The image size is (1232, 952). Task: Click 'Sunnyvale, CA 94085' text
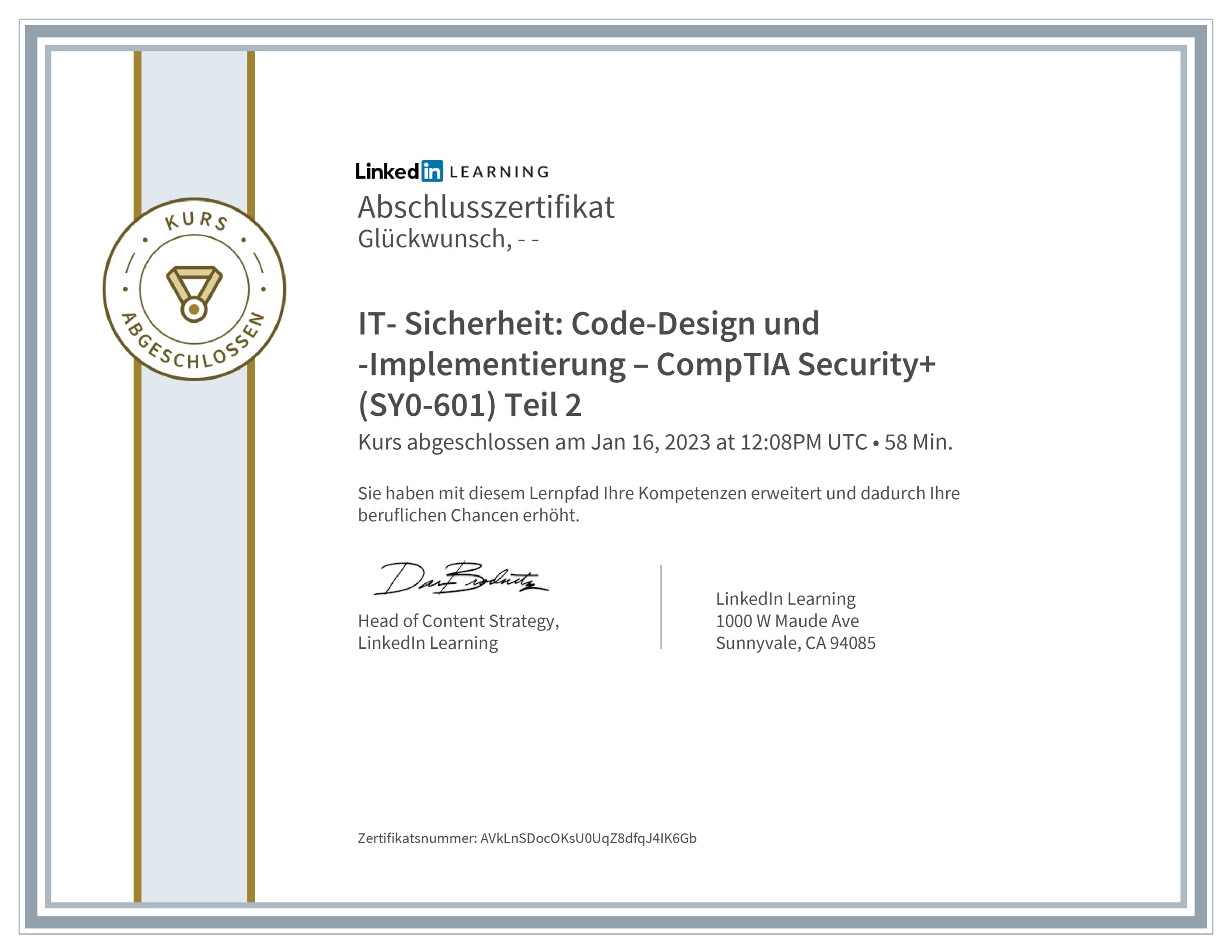796,643
